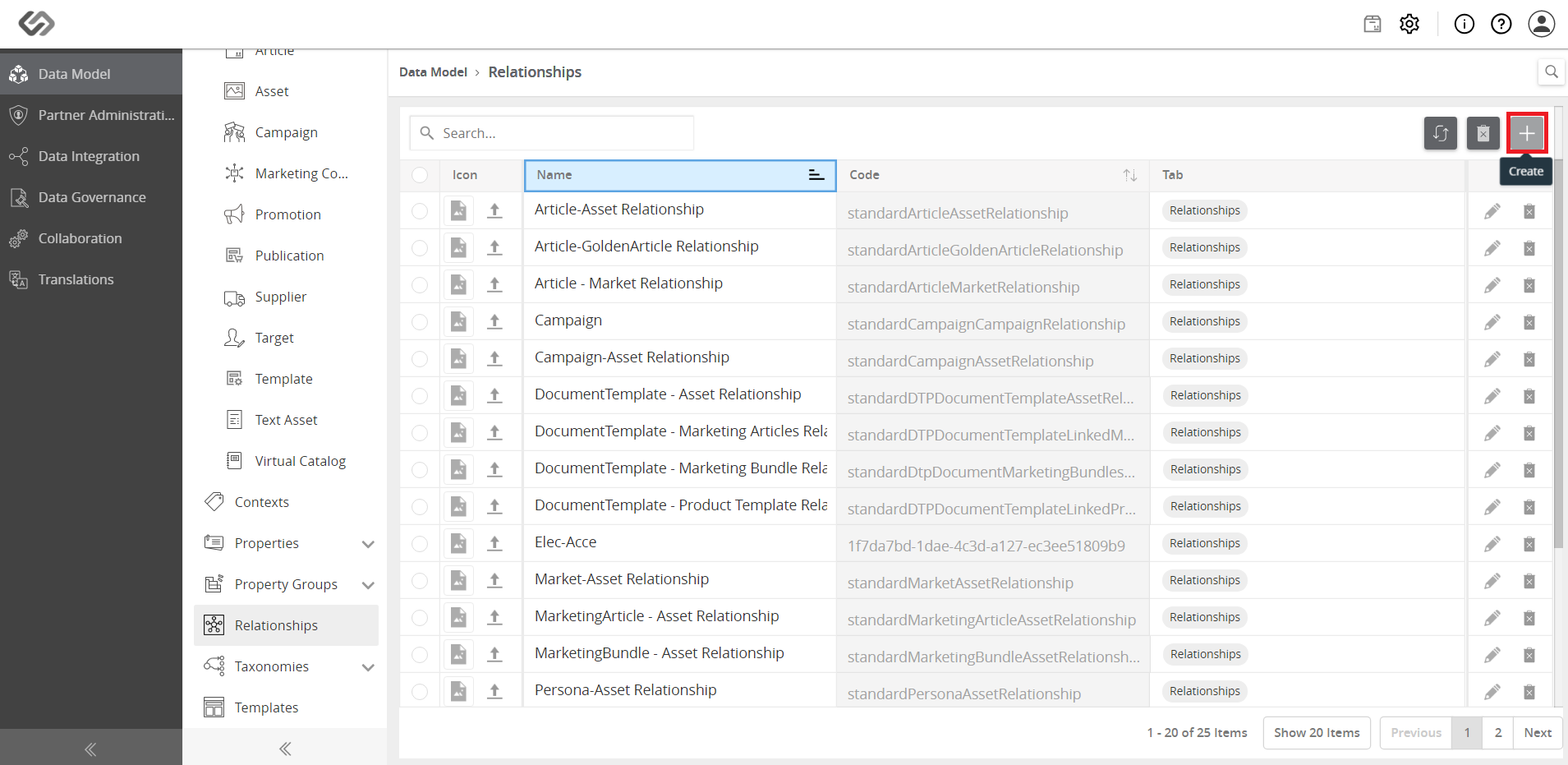Select the Article - Market Relationship row radio
The image size is (1568, 765).
(420, 285)
